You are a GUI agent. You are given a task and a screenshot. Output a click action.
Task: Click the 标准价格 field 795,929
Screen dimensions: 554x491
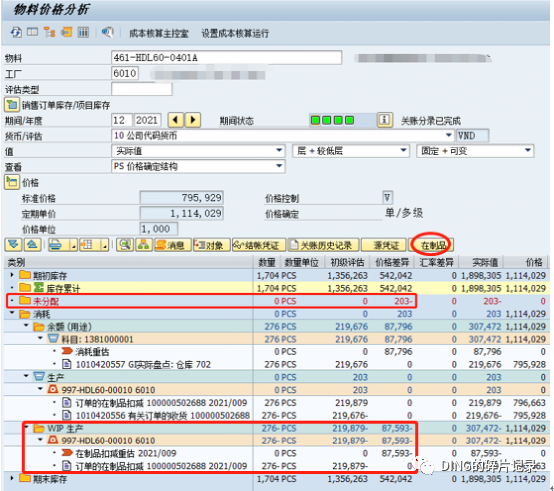coord(182,198)
